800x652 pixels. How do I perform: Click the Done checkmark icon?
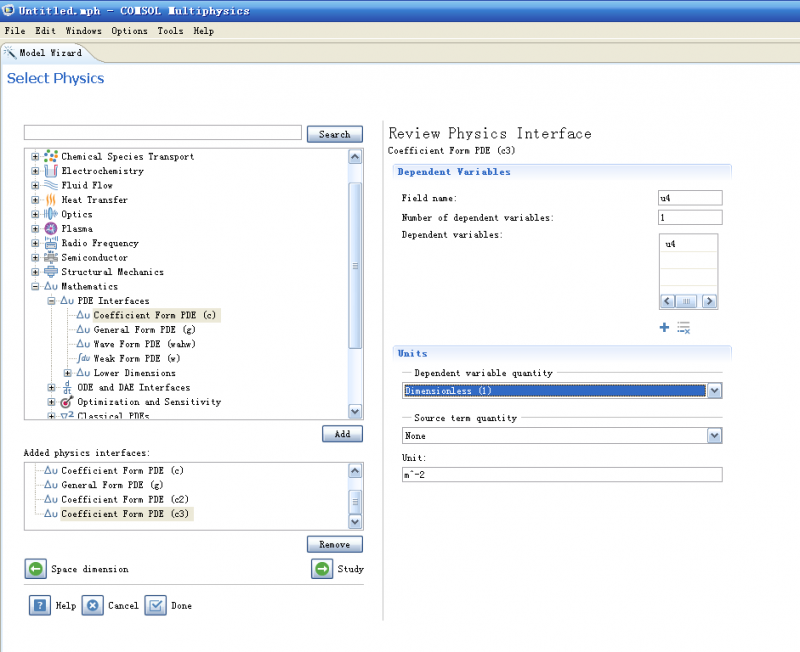pos(156,606)
